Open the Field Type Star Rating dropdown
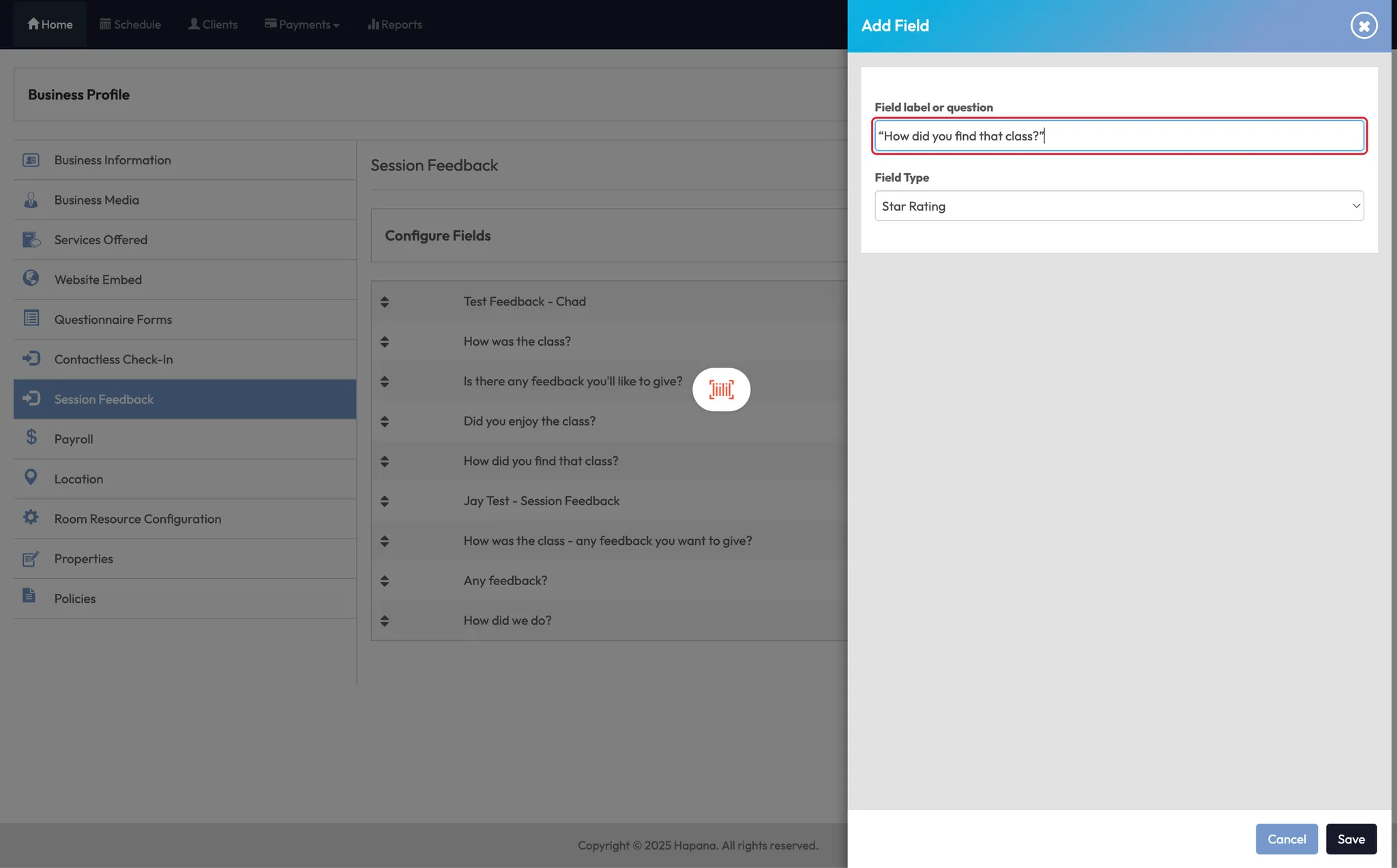 coord(1119,206)
